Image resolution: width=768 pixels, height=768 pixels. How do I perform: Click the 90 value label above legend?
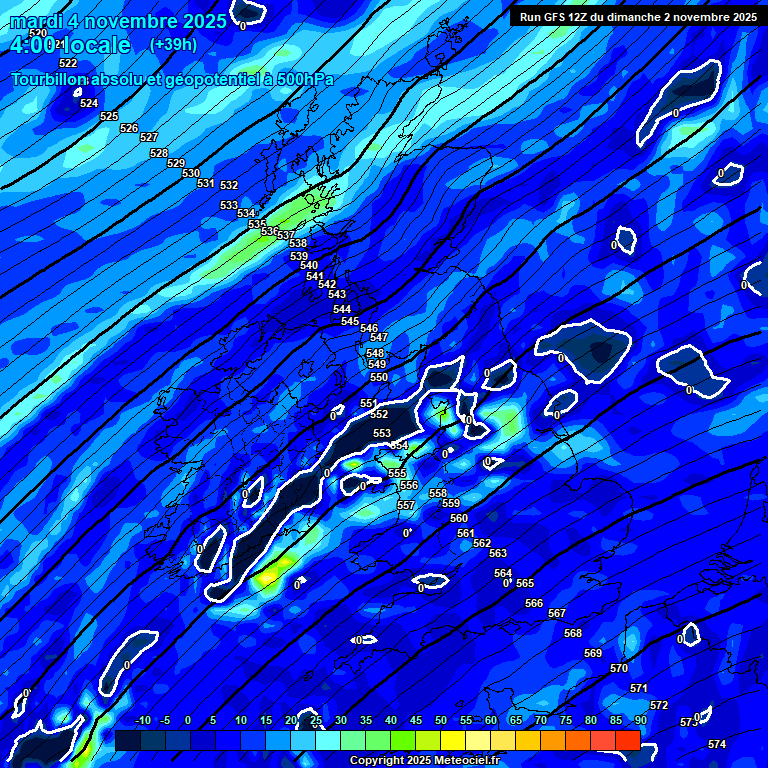pyautogui.click(x=640, y=720)
